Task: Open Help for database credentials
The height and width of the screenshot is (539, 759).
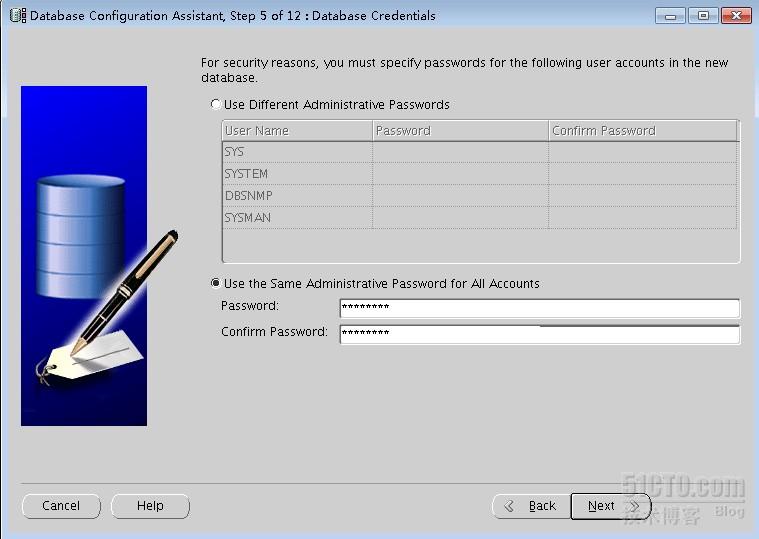Action: 150,506
